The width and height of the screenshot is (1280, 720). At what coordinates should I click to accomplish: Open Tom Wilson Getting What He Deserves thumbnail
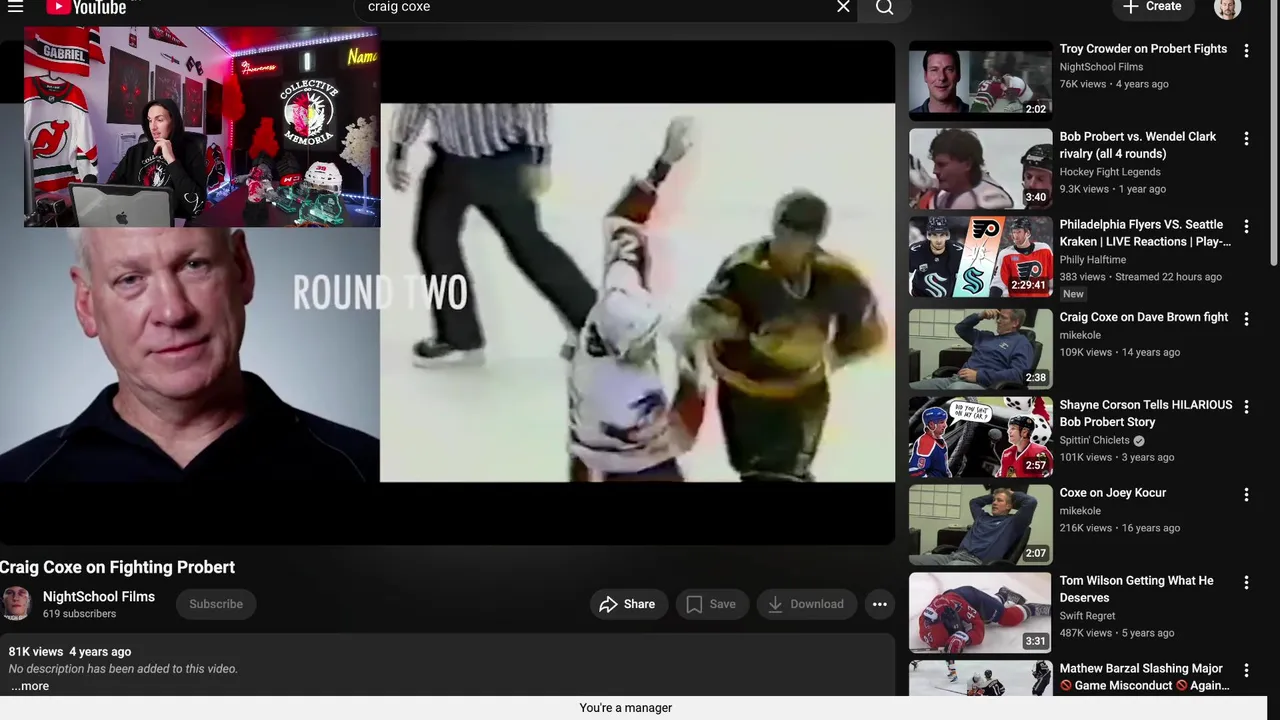click(980, 612)
